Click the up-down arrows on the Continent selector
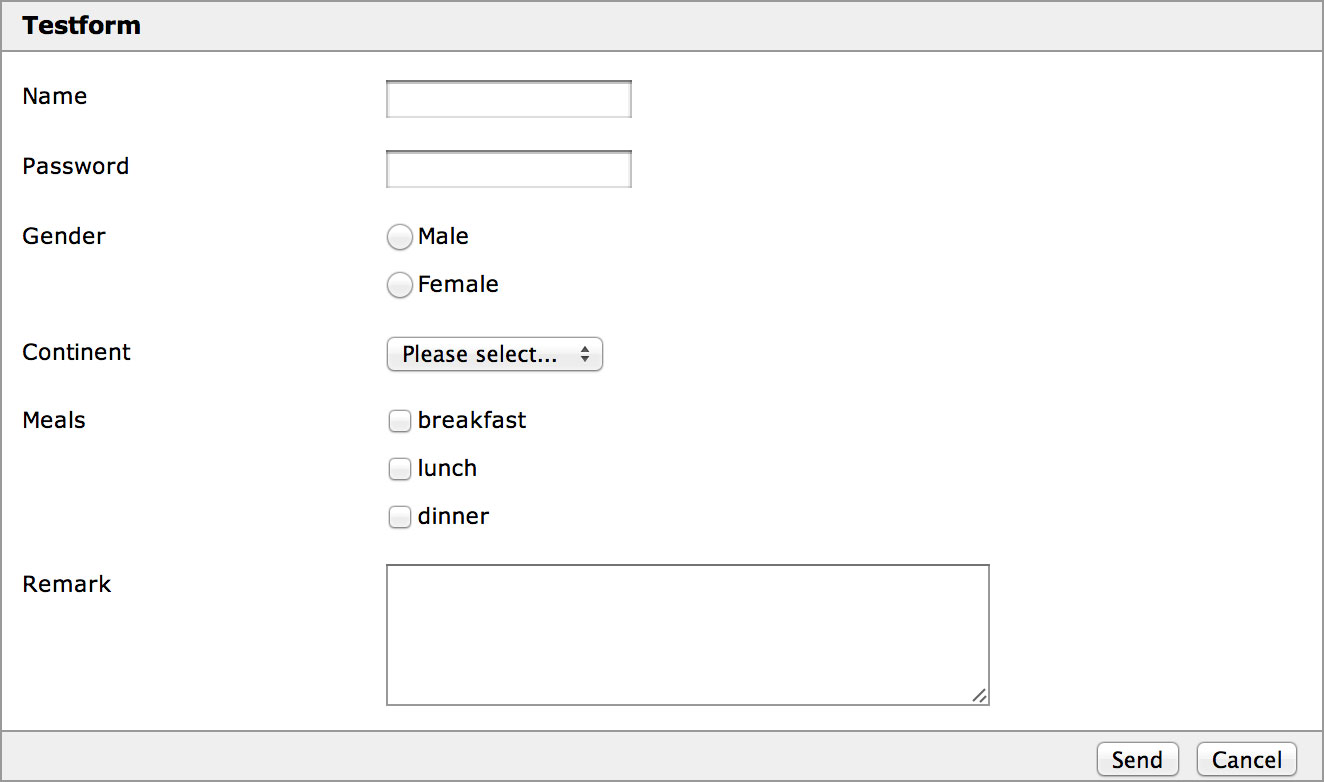Viewport: 1324px width, 782px height. pos(585,354)
